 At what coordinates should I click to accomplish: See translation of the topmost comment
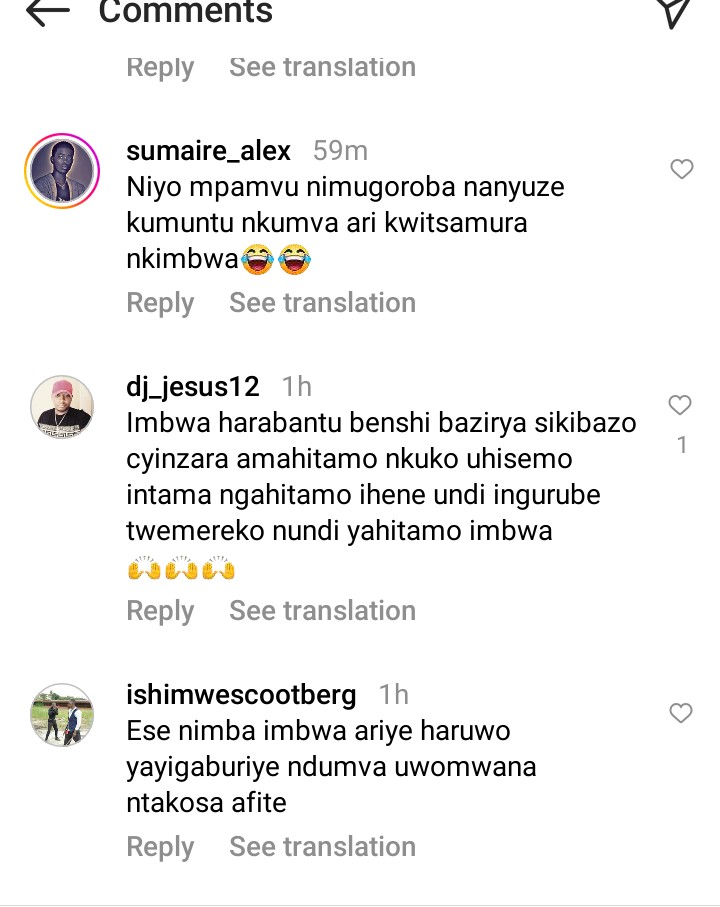coord(322,67)
